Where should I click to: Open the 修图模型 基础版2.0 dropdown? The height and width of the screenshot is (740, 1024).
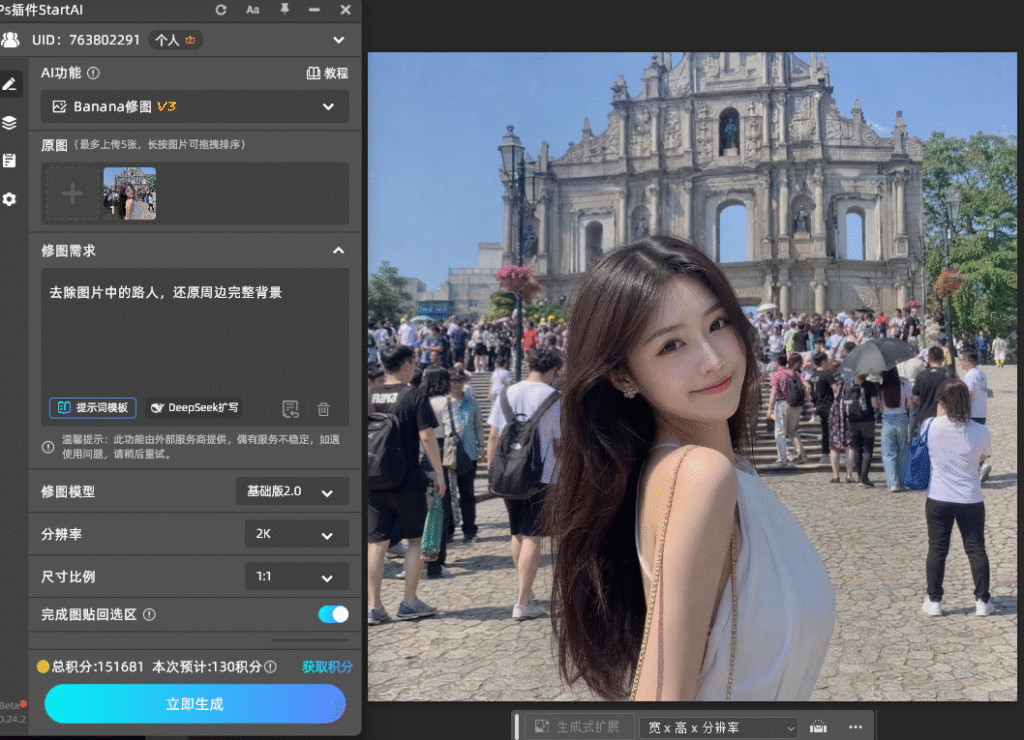pyautogui.click(x=292, y=491)
